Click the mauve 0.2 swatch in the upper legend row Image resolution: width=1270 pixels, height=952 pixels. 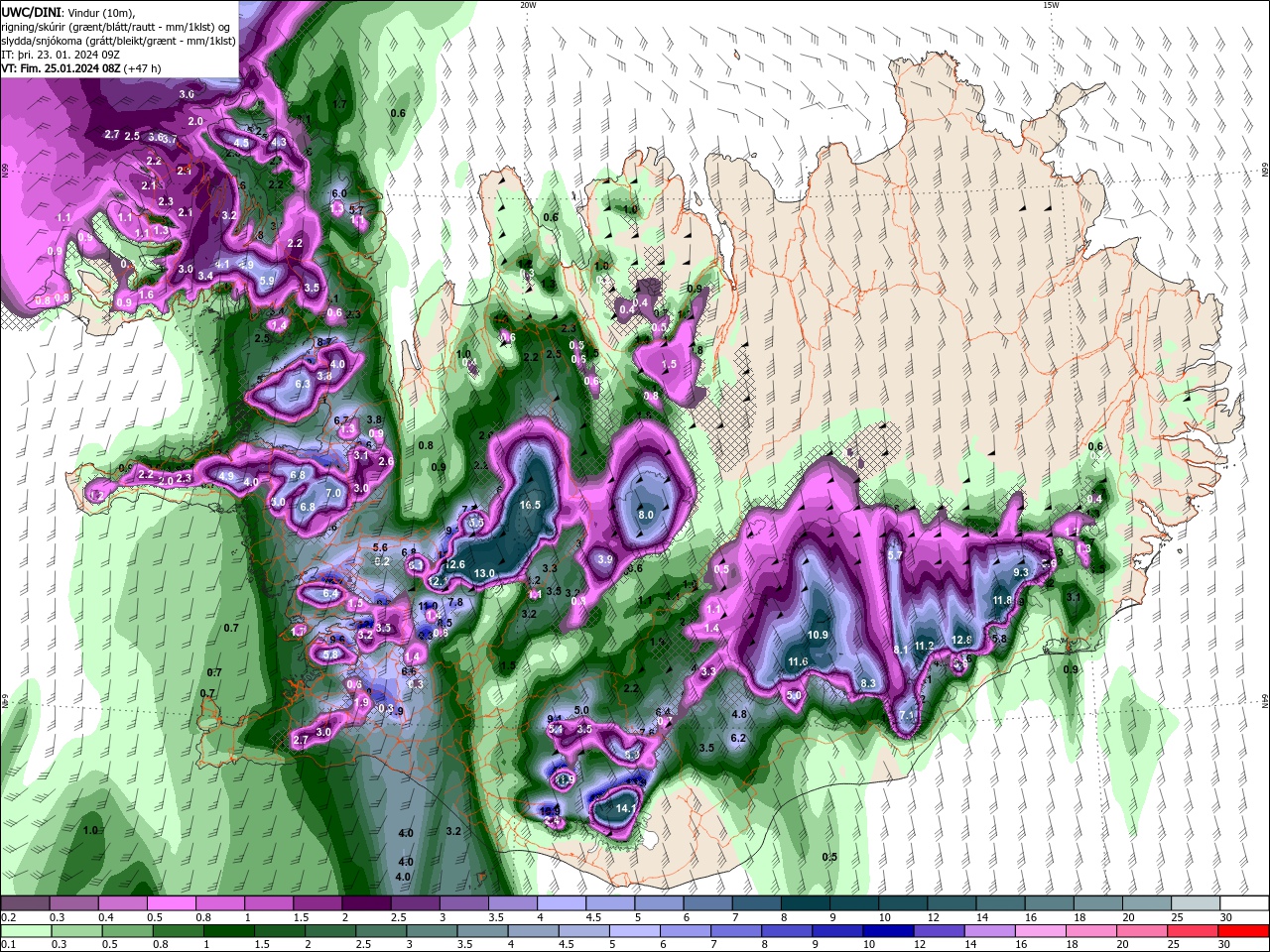(25, 903)
